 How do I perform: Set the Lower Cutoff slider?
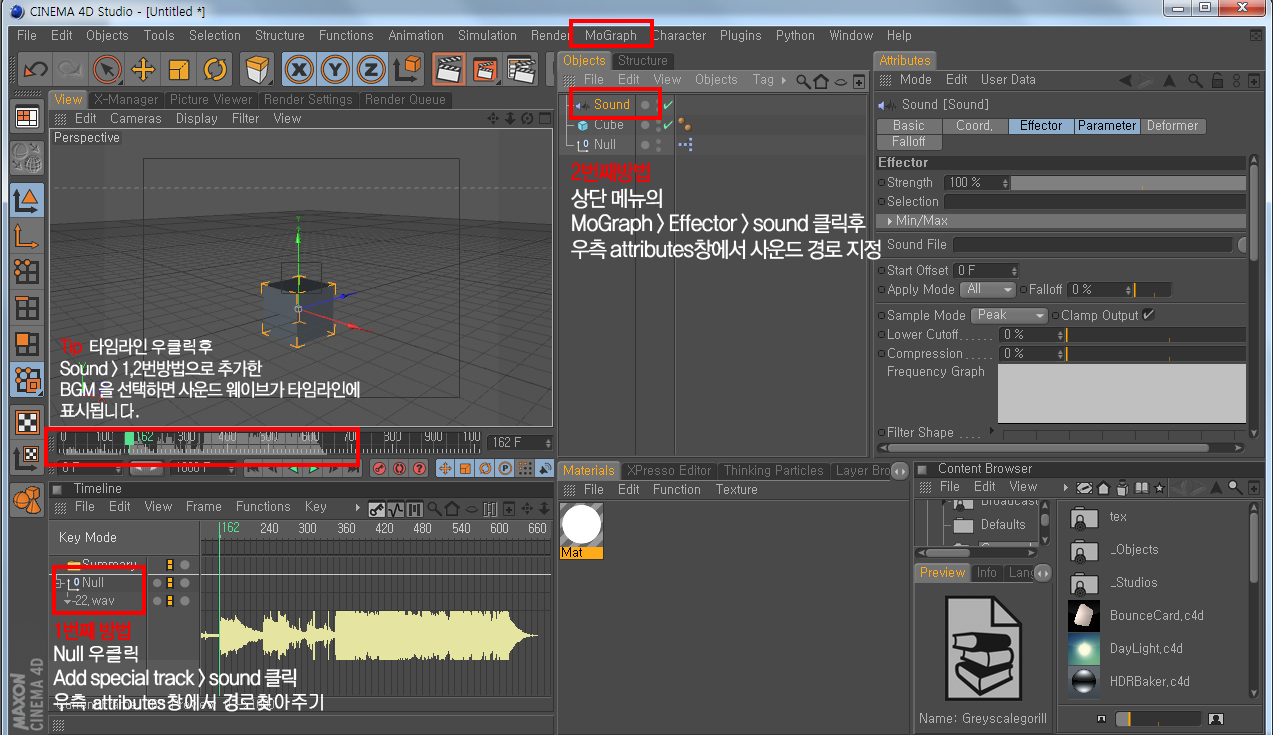pyautogui.click(x=1155, y=335)
